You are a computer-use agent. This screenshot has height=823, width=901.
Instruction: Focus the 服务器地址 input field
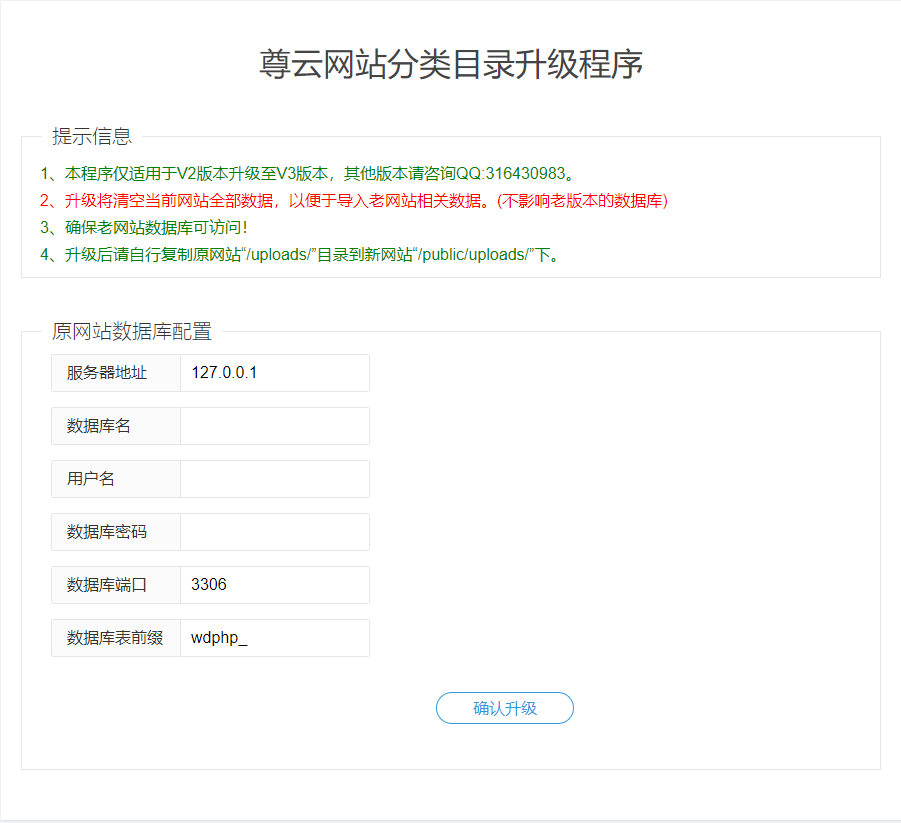(x=275, y=373)
